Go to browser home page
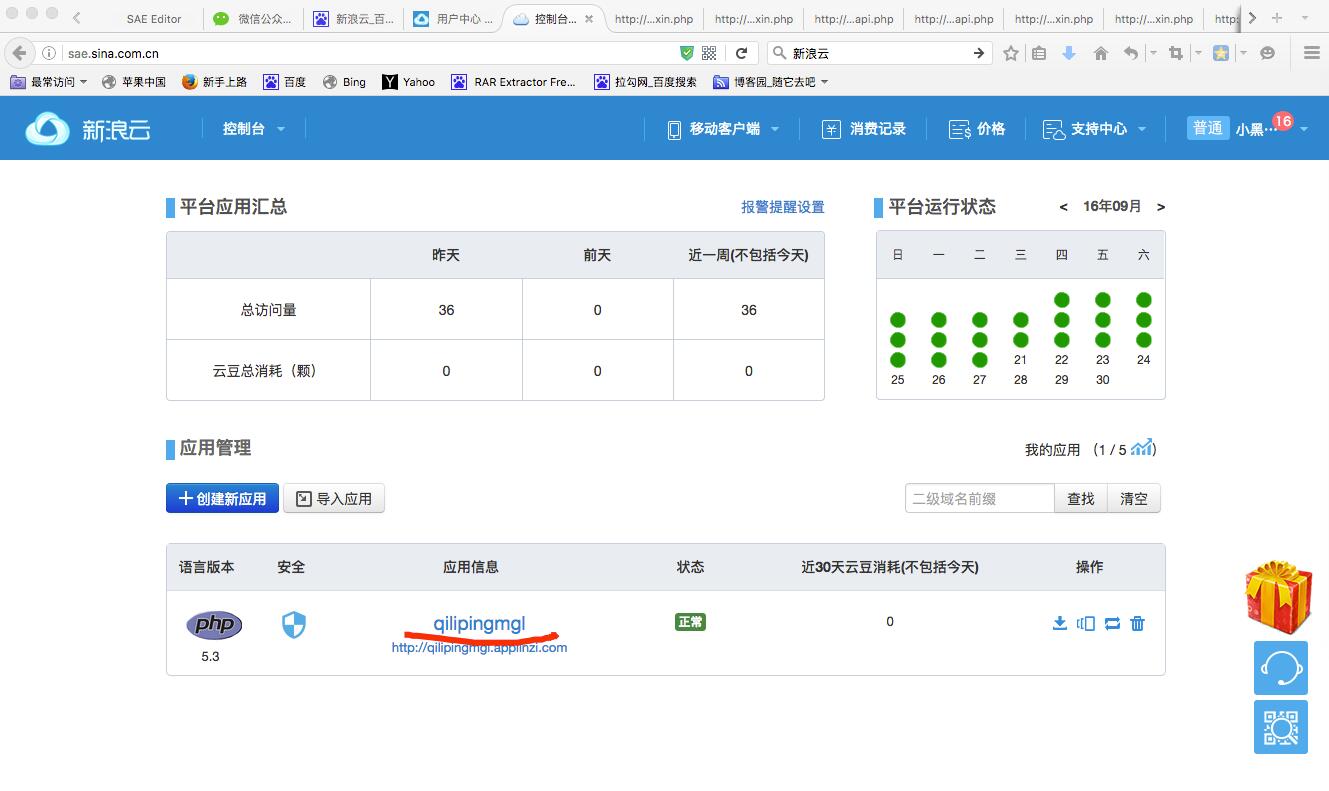The width and height of the screenshot is (1329, 791). coord(1101,53)
